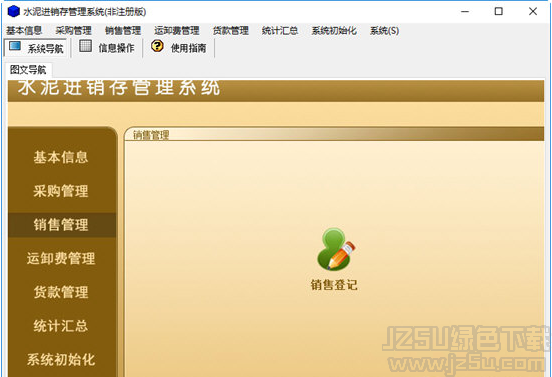
Task: Select 统计汇总 in the left sidebar
Action: pyautogui.click(x=61, y=326)
